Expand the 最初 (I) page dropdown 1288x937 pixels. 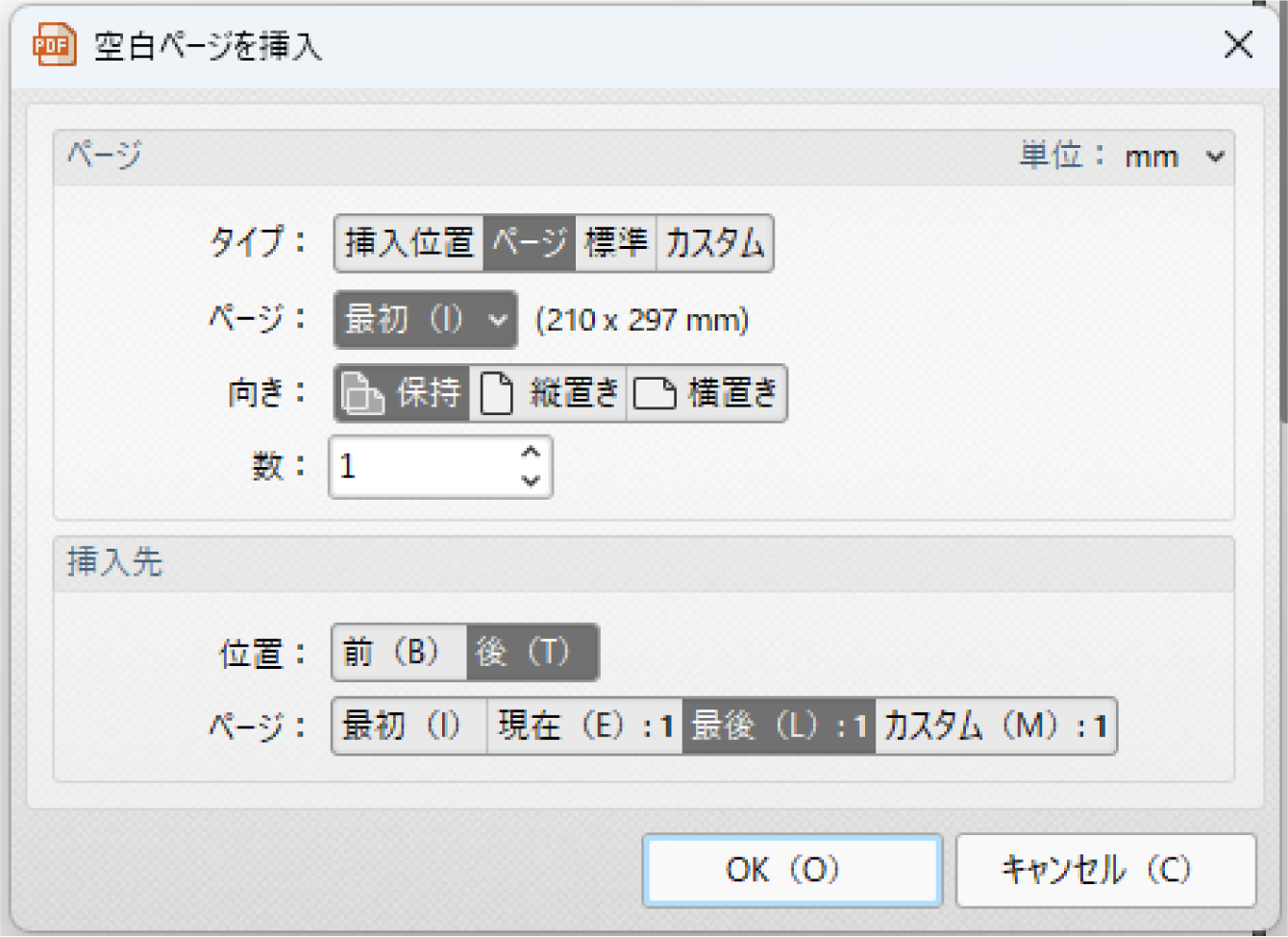425,319
